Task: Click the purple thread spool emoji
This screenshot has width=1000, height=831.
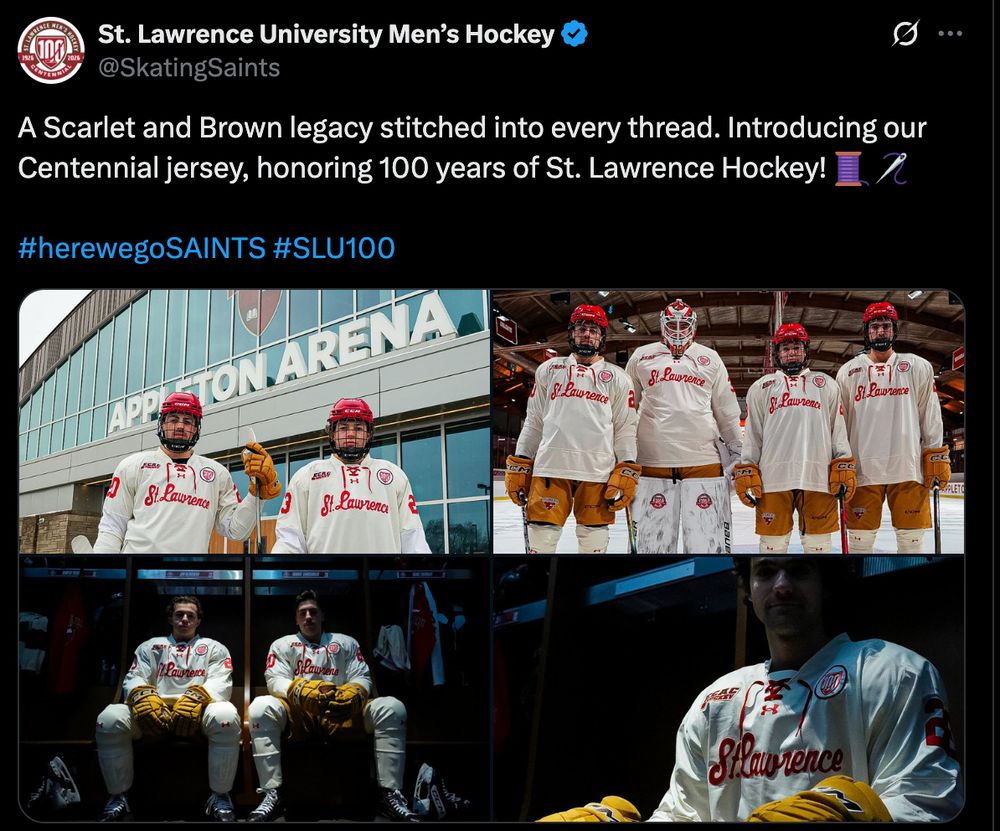Action: [x=849, y=168]
